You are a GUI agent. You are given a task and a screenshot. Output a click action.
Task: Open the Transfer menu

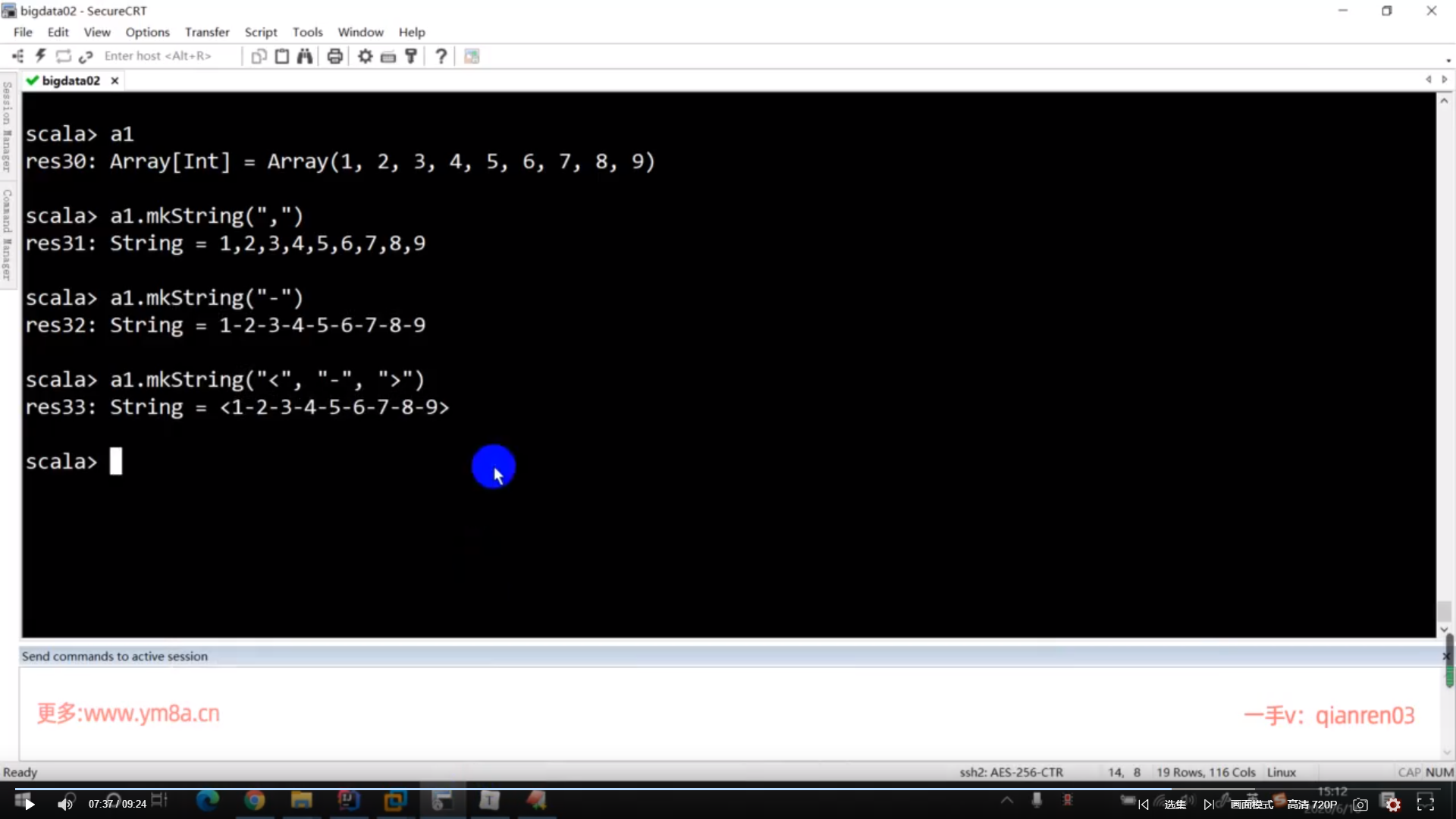pos(206,32)
